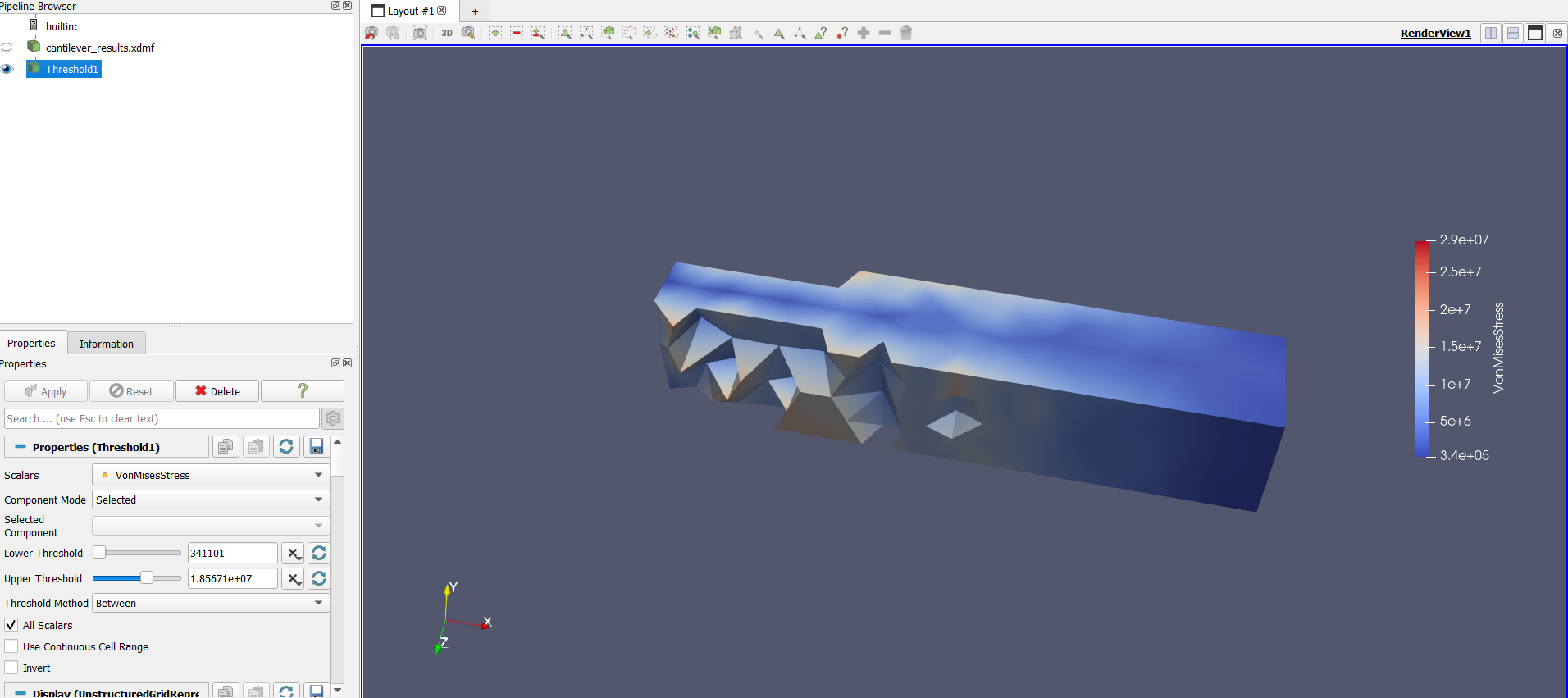Enable Use Continuous Cell Range

pyautogui.click(x=11, y=646)
